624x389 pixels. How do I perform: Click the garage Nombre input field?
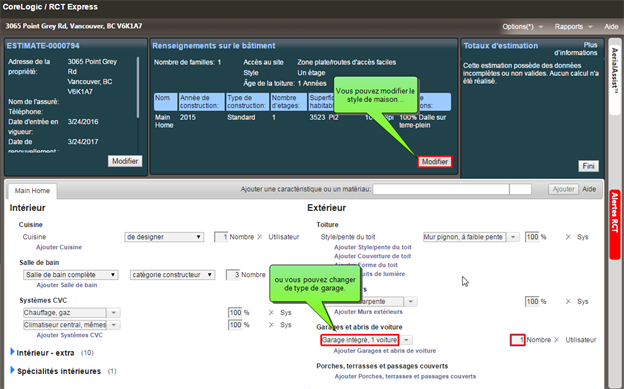(518, 340)
